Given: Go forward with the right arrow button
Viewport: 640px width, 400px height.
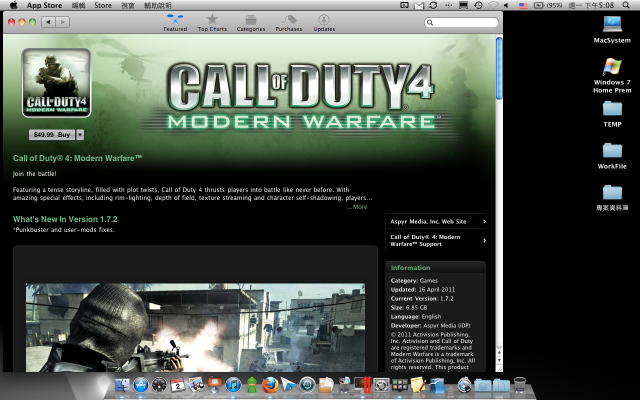Looking at the screenshot, I should click(x=62, y=22).
